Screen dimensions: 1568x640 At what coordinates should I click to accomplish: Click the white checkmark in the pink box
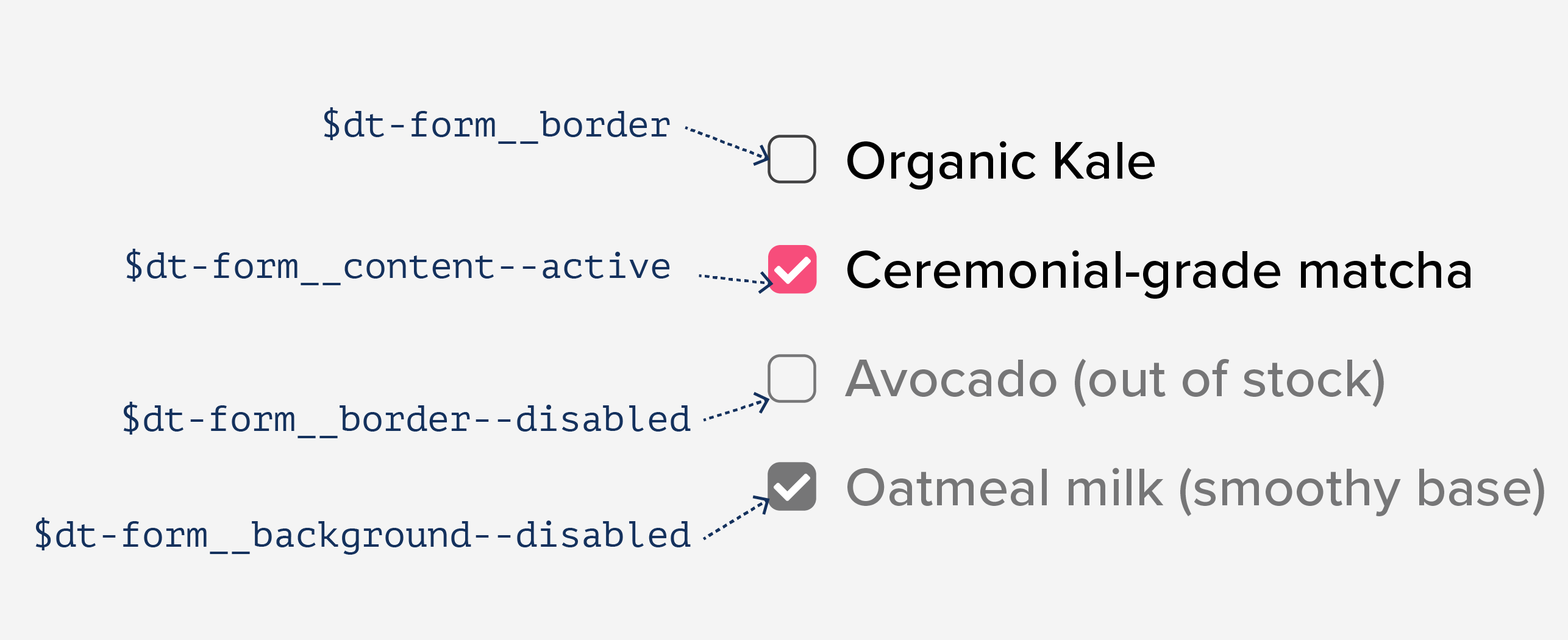(x=792, y=271)
